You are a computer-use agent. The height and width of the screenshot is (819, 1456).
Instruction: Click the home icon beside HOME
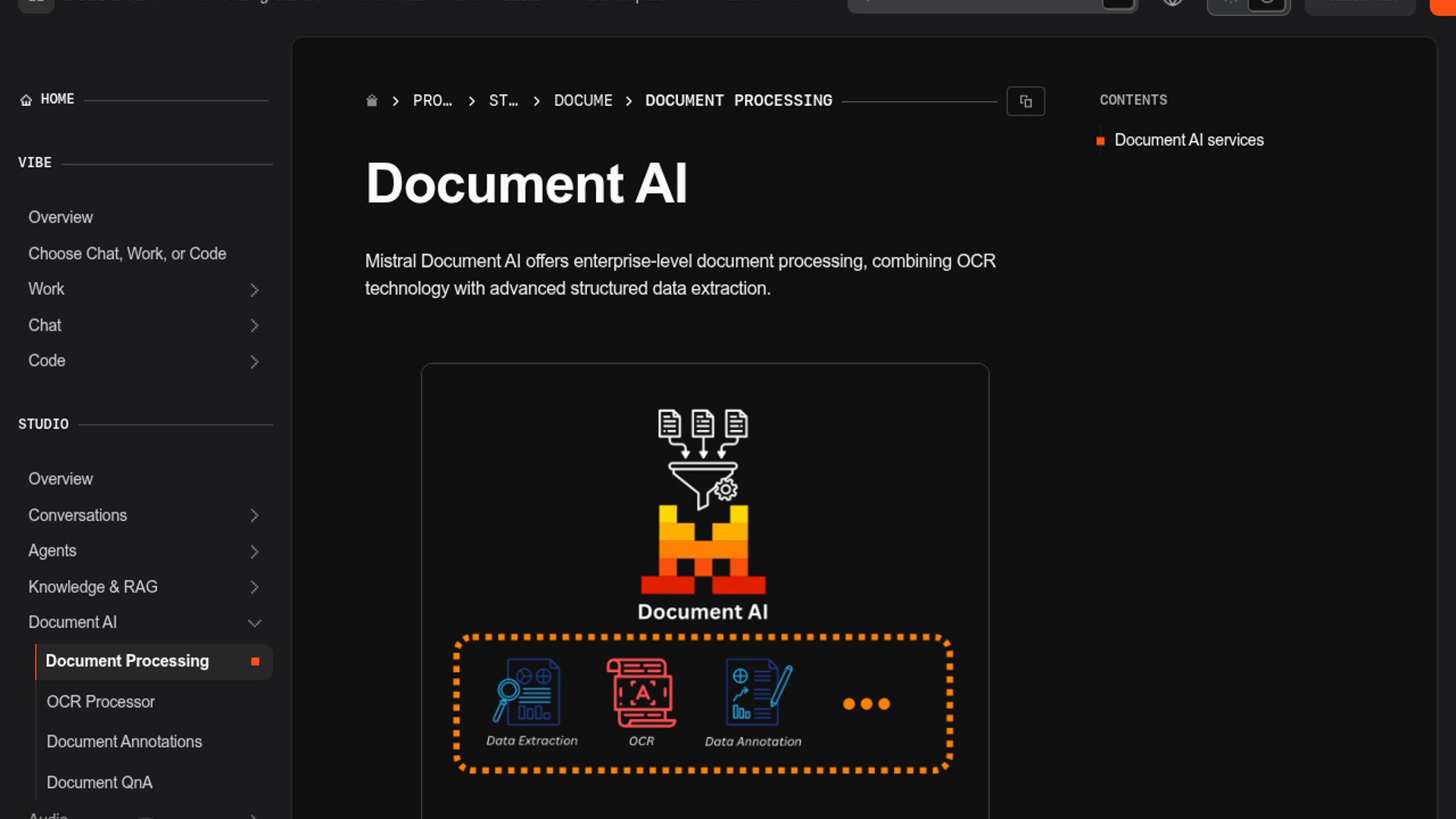(x=26, y=100)
